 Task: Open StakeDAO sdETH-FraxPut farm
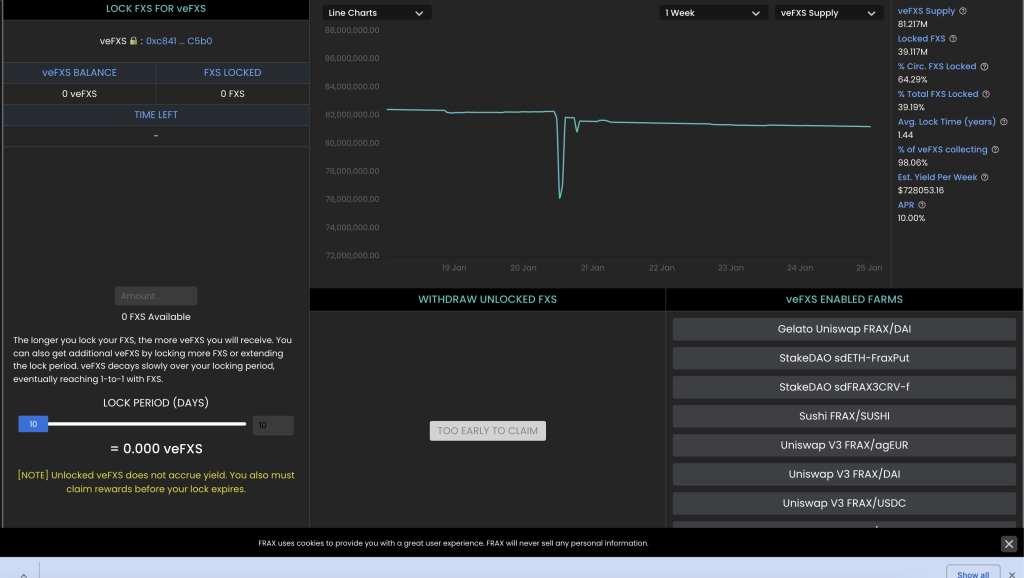pos(844,358)
